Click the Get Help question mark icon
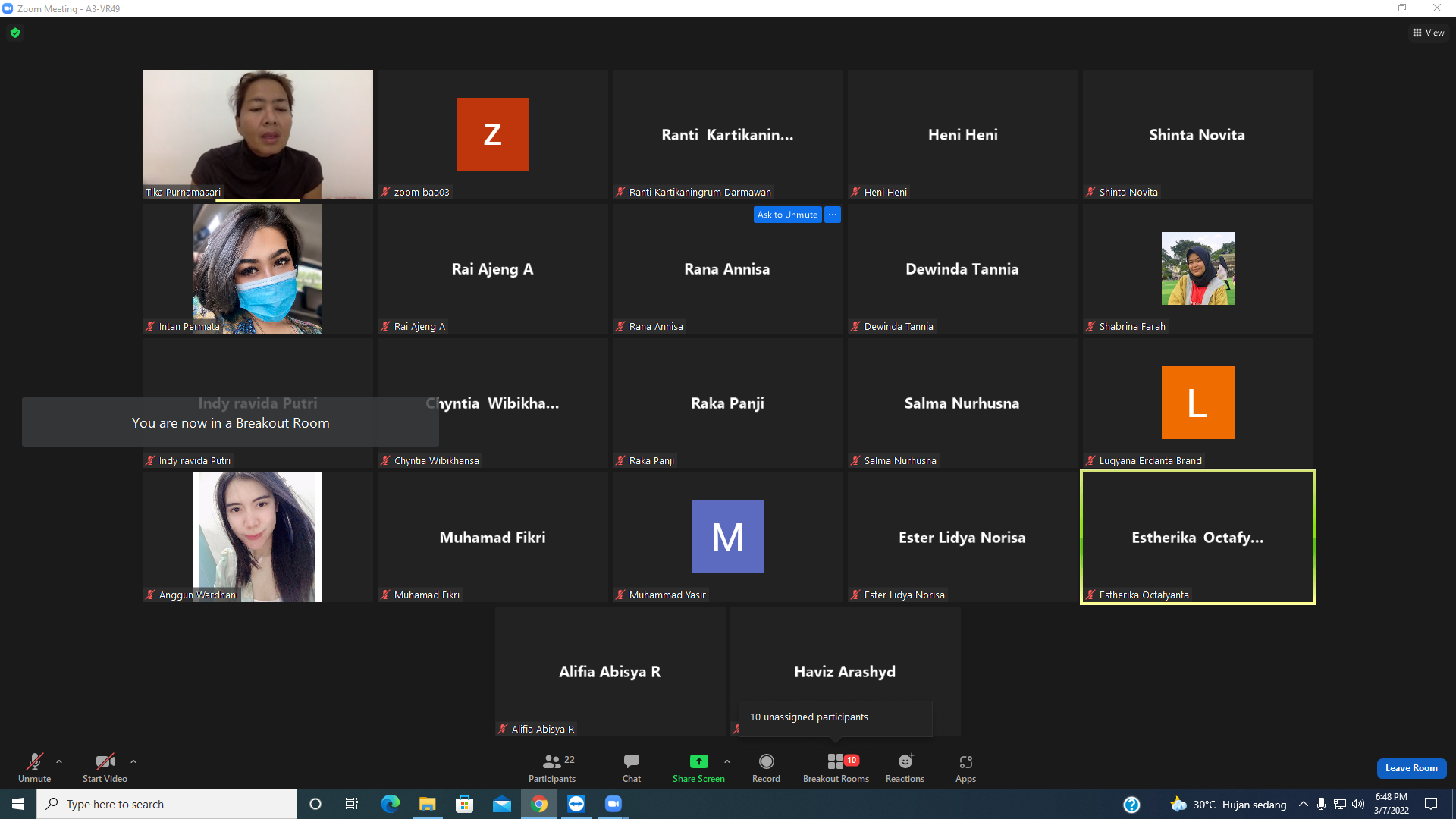 pyautogui.click(x=1131, y=805)
